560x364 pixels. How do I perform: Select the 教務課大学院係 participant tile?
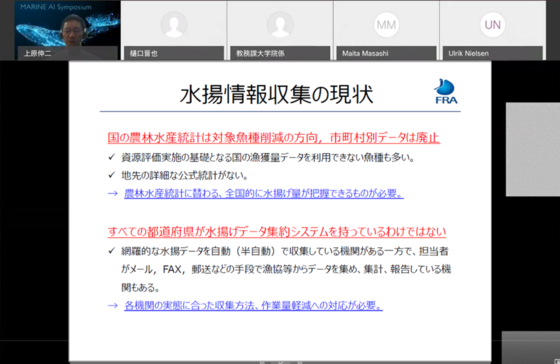(x=280, y=30)
